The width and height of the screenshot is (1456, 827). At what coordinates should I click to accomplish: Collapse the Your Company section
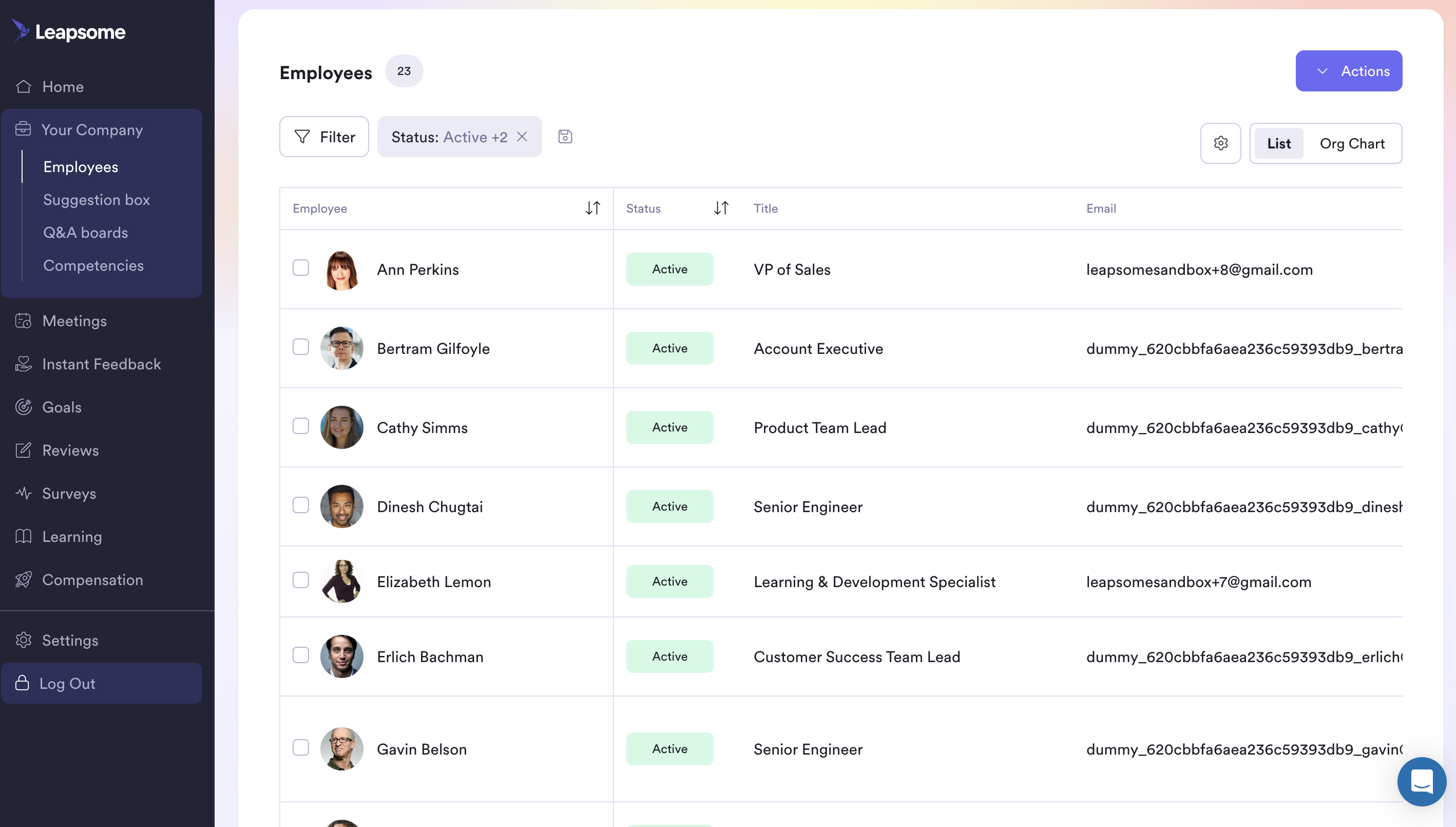(x=102, y=129)
